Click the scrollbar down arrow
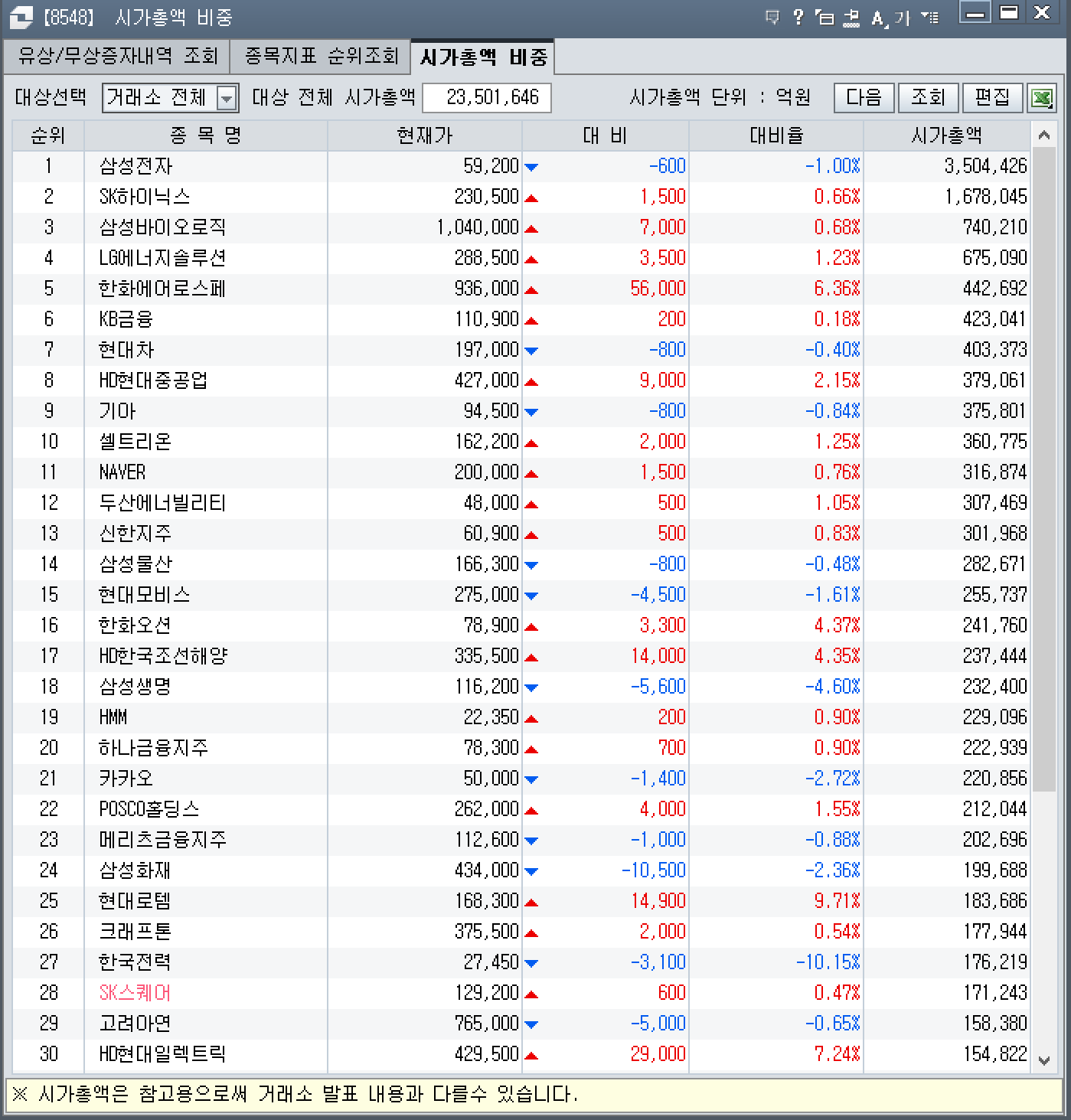 tap(1043, 1060)
